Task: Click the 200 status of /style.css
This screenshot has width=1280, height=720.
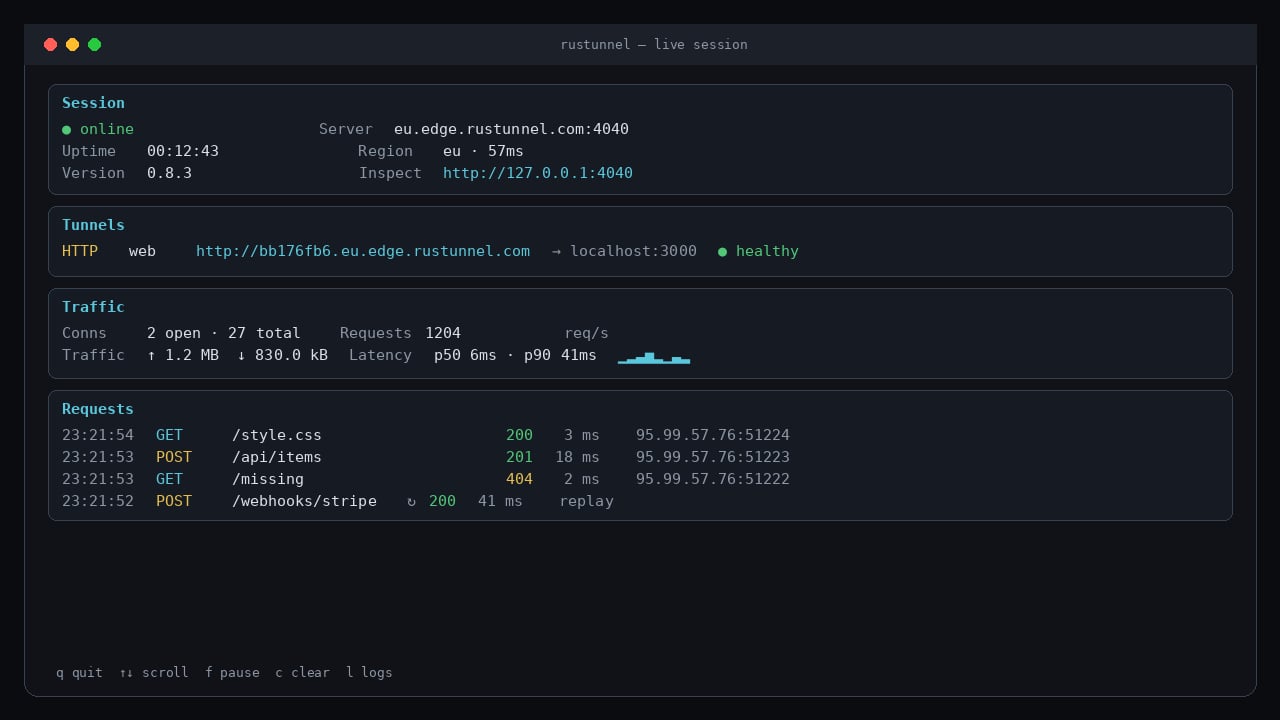Action: coord(519,435)
